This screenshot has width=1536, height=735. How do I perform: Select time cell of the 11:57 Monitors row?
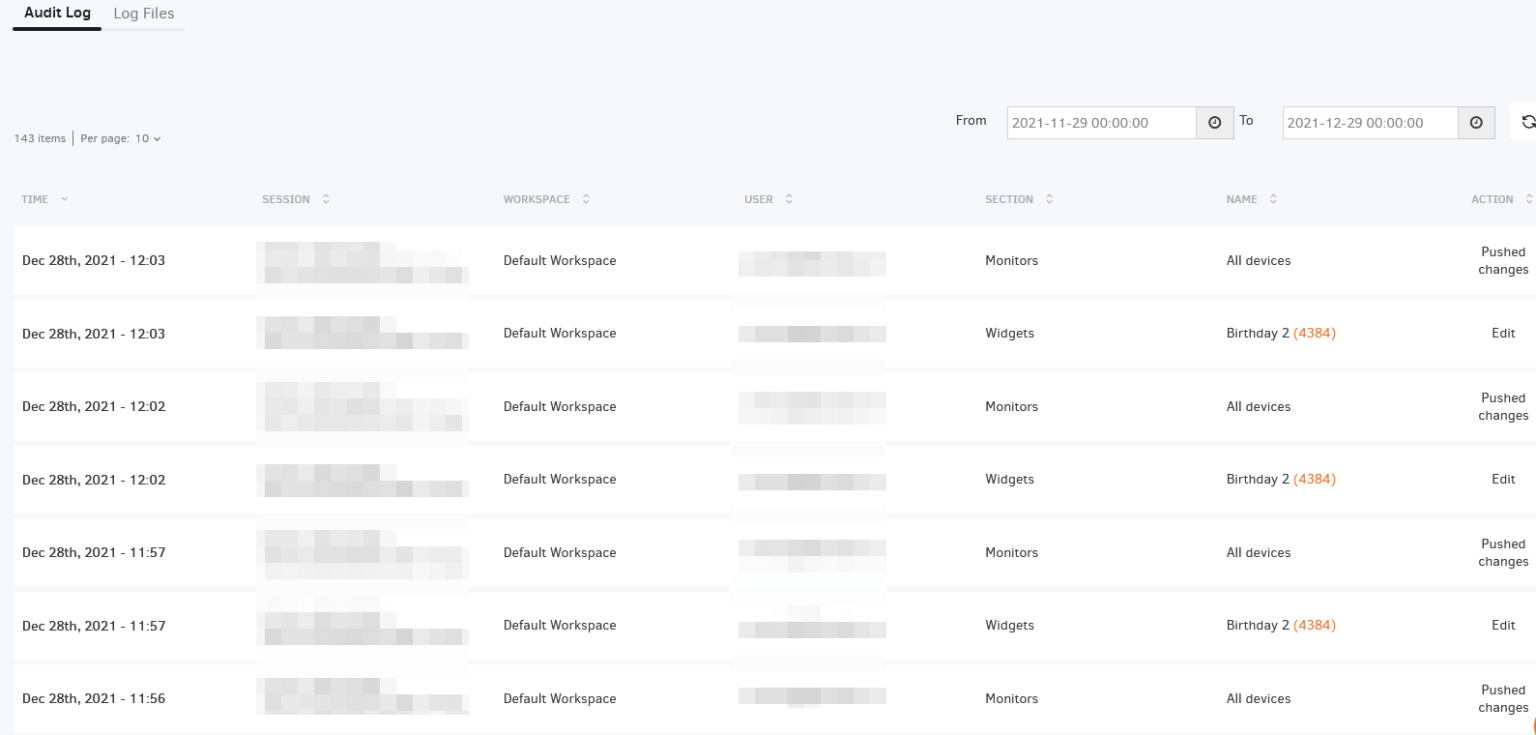tap(94, 553)
